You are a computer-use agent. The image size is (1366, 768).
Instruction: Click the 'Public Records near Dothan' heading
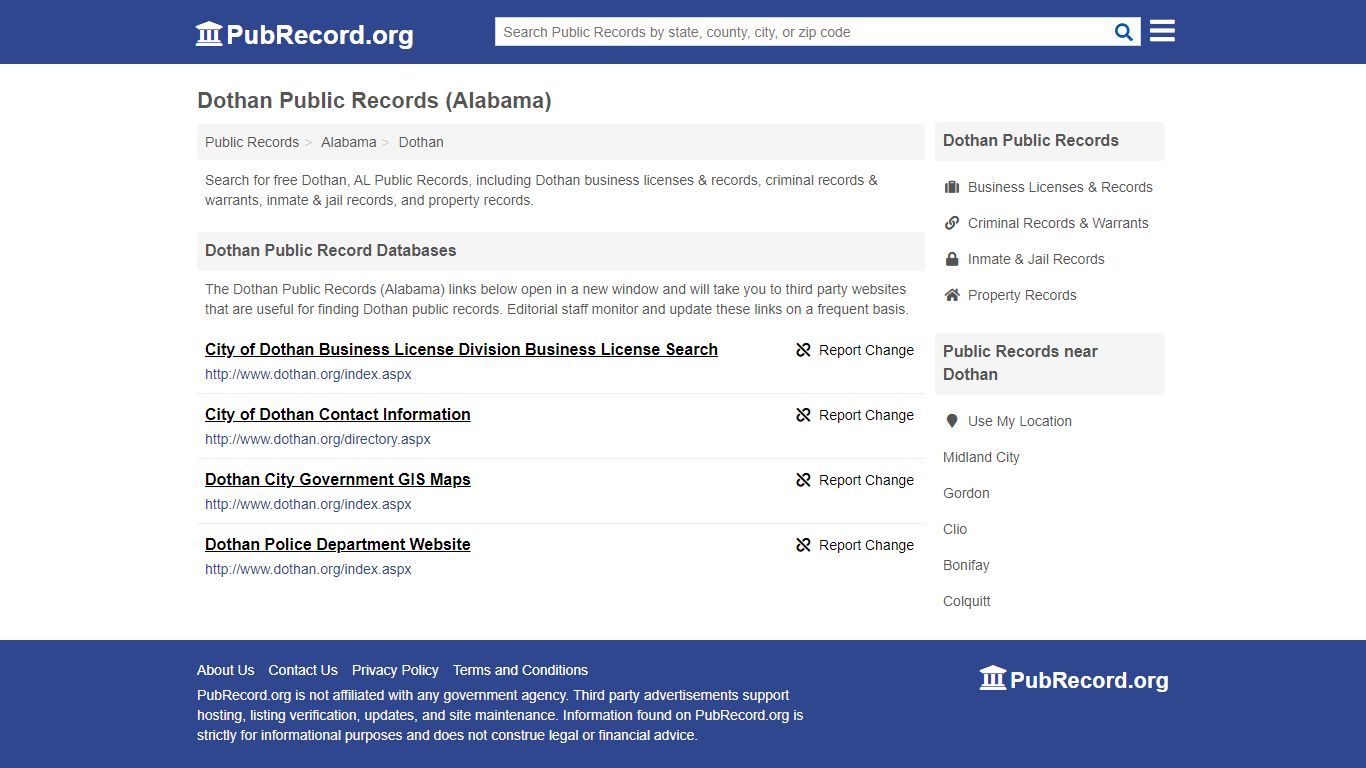(1020, 363)
